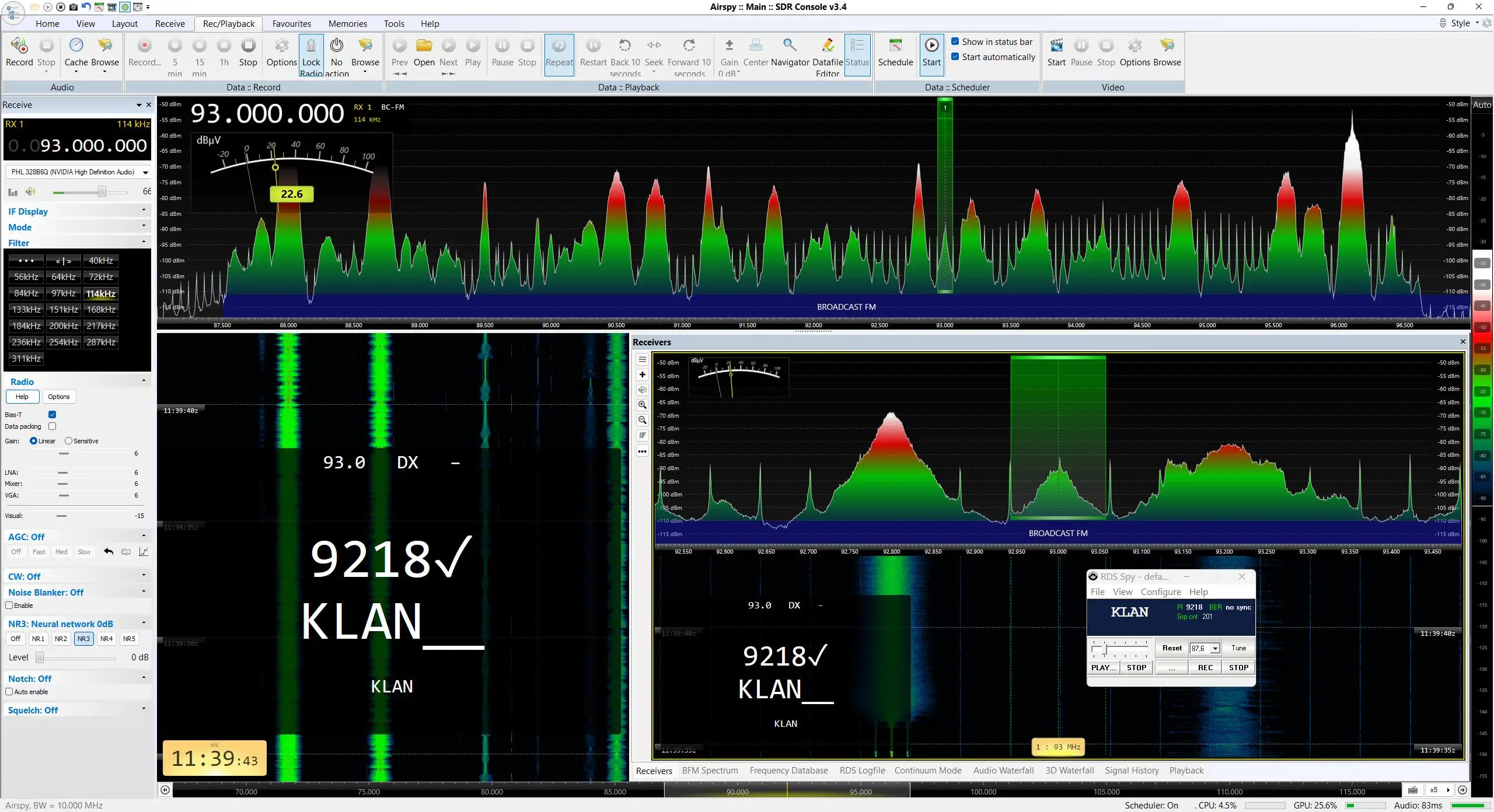The height and width of the screenshot is (812, 1494).
Task: Disable the Bias-T checkbox
Action: tap(52, 414)
